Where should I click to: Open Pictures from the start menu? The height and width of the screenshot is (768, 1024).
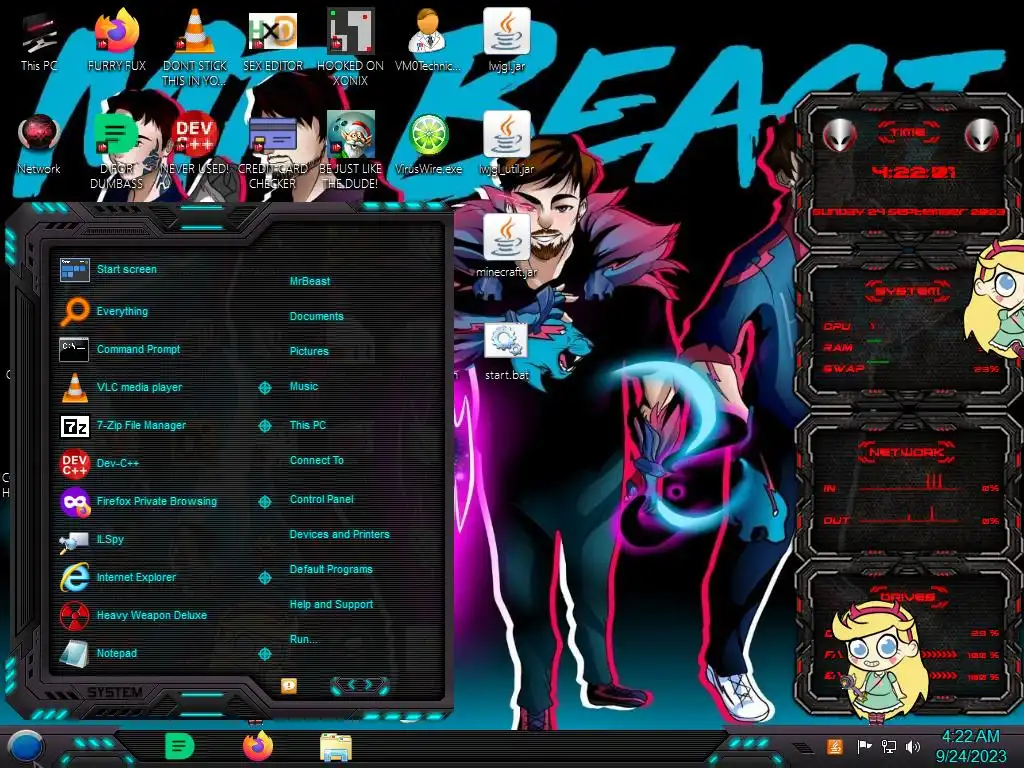[309, 351]
